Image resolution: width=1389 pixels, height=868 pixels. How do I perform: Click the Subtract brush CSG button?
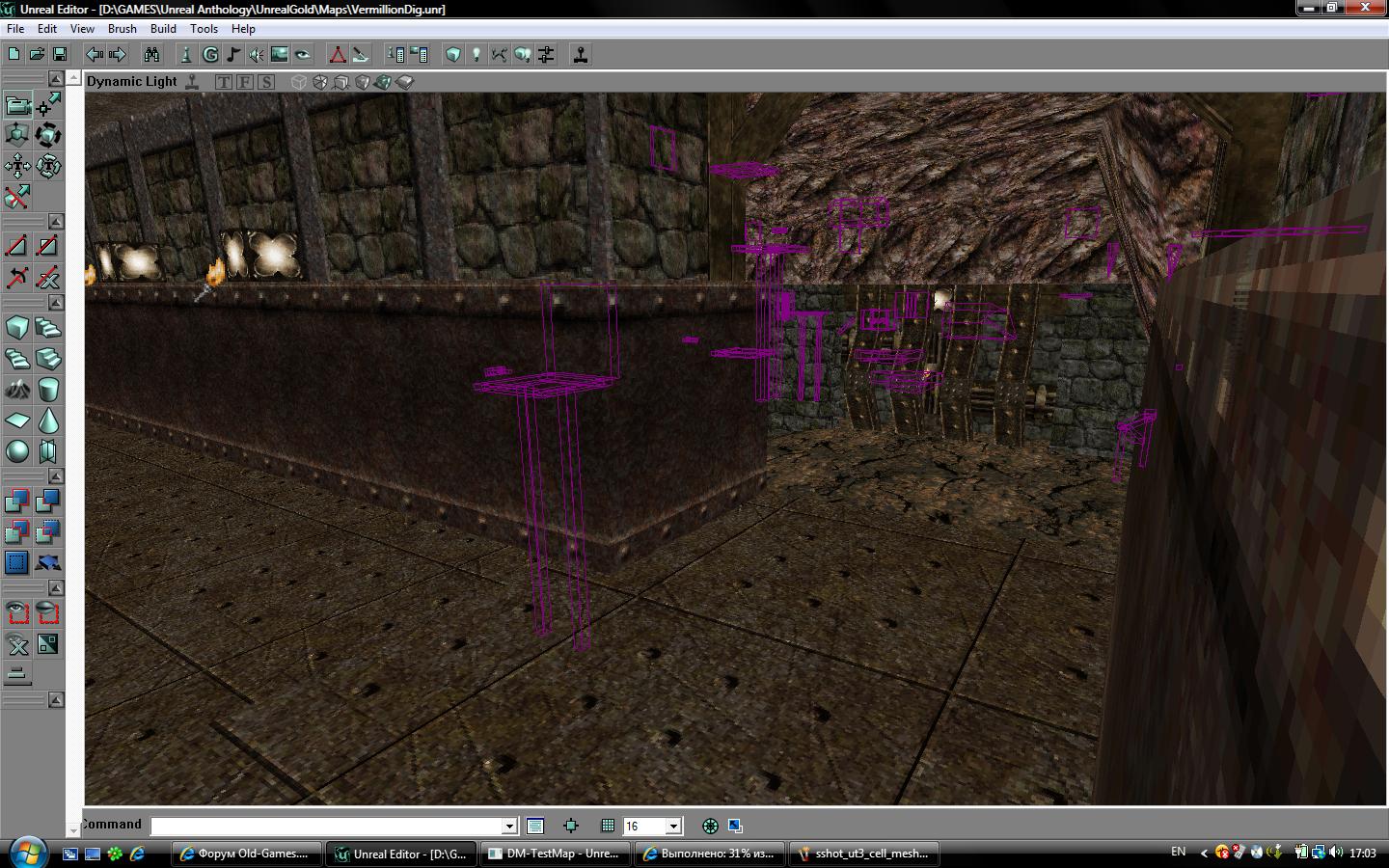pos(48,502)
